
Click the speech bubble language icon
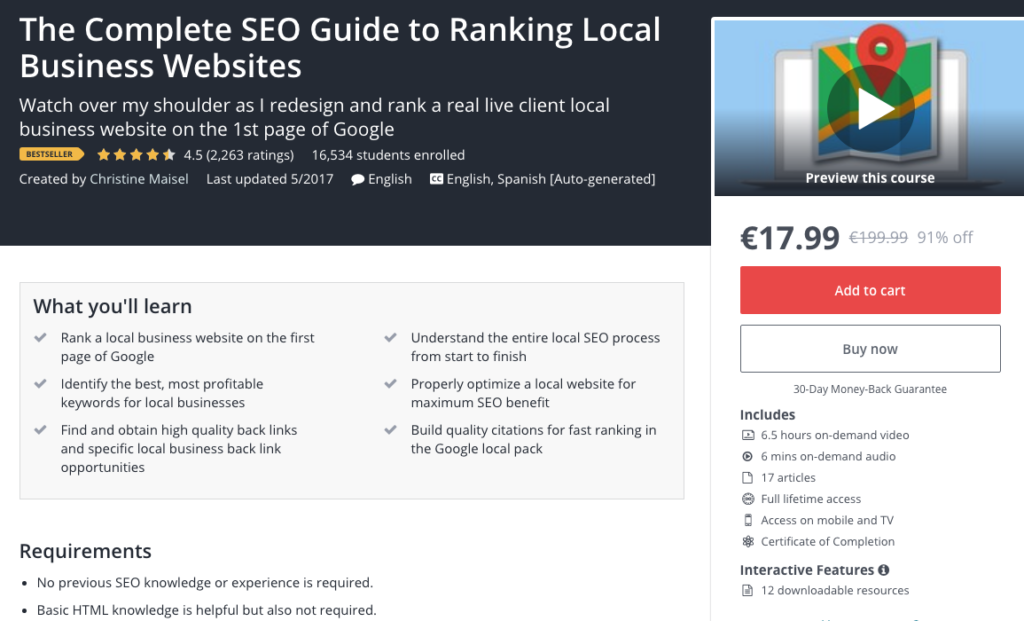coord(357,180)
